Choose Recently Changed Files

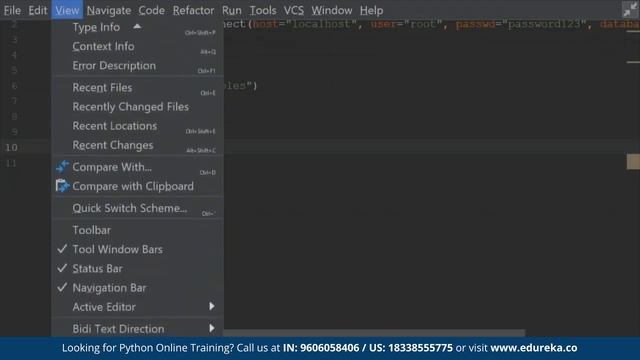coord(138,107)
